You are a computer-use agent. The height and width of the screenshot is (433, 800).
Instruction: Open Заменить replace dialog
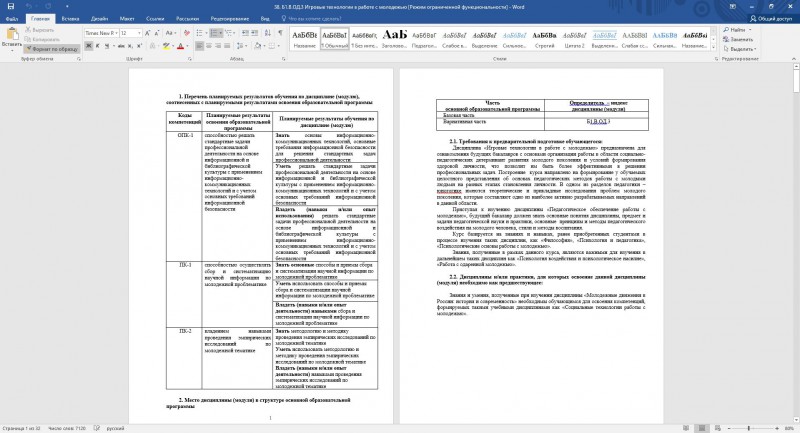click(x=738, y=39)
